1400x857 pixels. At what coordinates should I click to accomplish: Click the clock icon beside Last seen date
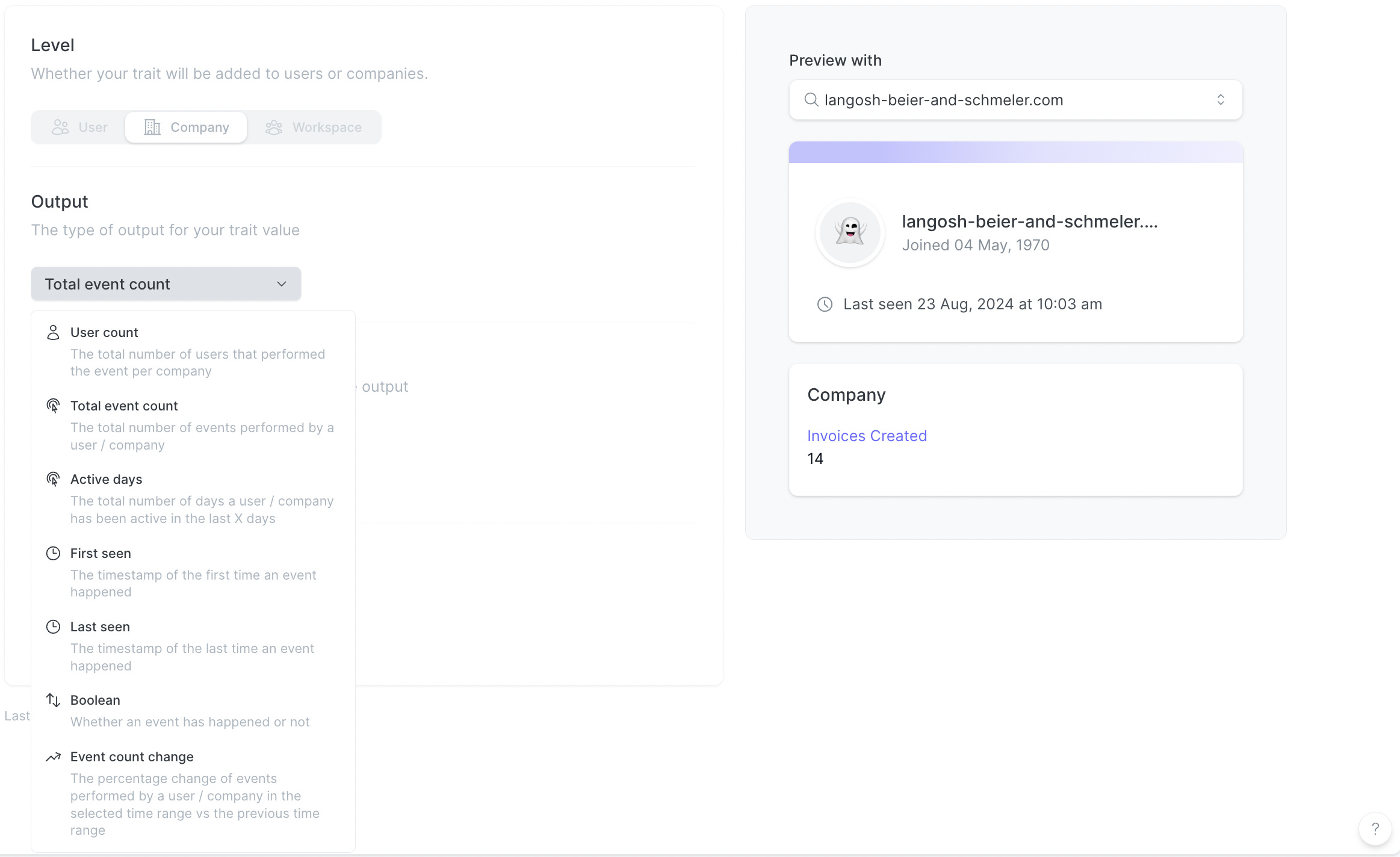pyautogui.click(x=825, y=305)
